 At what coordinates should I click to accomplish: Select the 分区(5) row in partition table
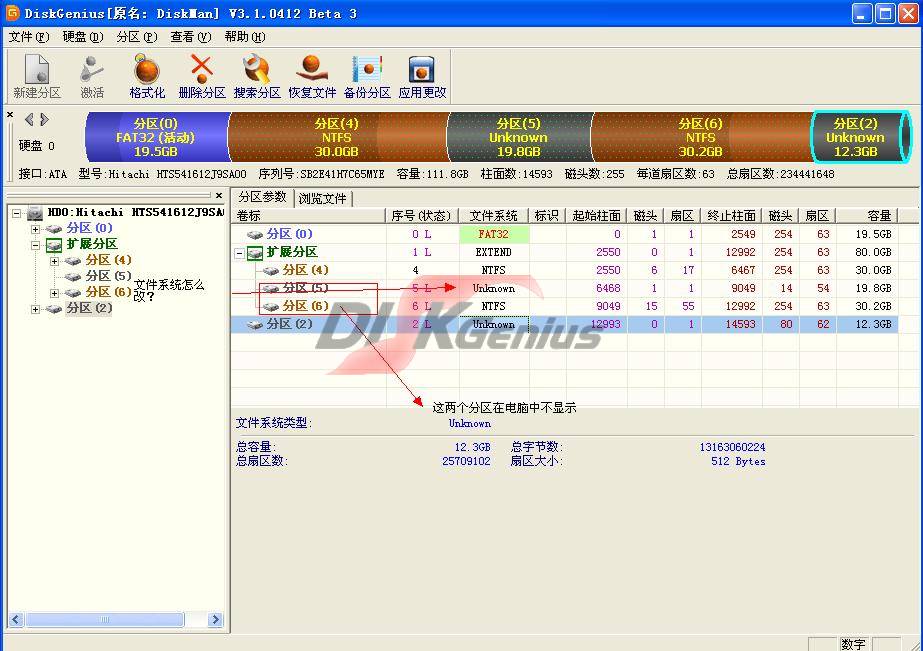coord(565,288)
